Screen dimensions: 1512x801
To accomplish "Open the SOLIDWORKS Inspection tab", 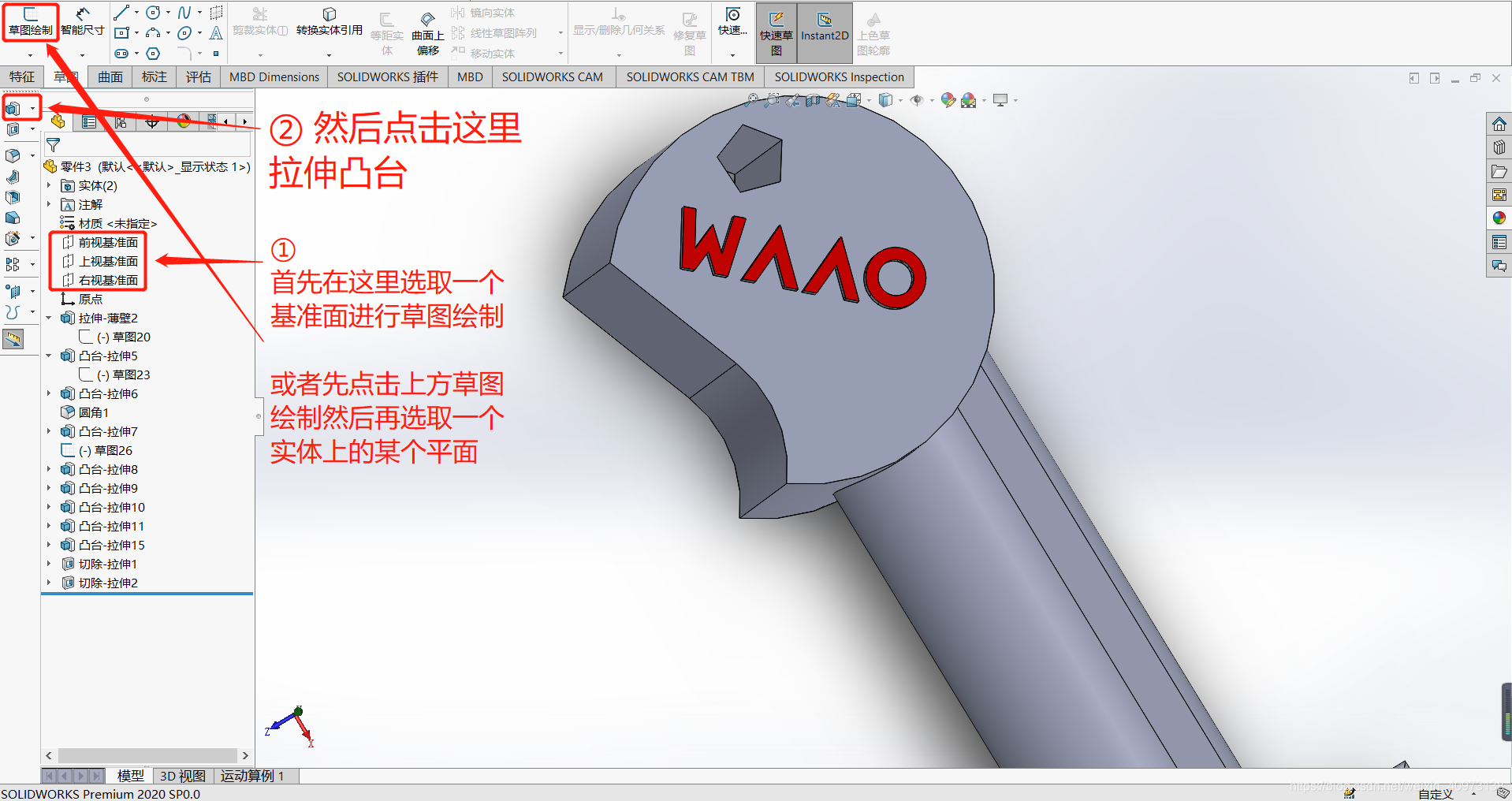I will 839,76.
